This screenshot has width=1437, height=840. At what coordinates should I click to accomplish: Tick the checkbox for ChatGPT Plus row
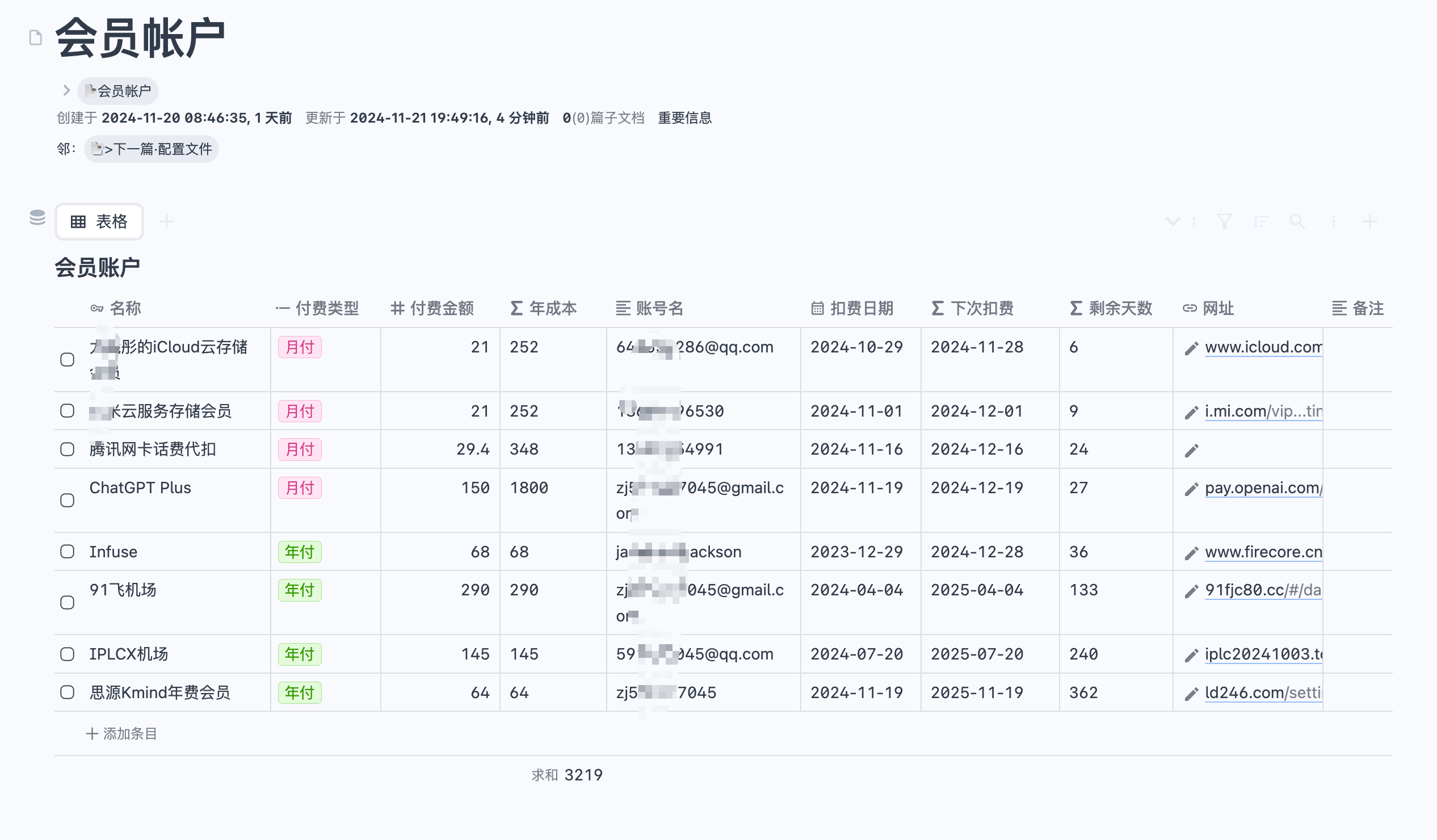tap(68, 500)
